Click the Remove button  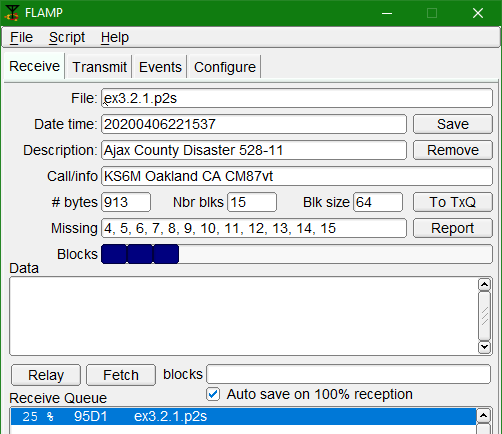coord(453,150)
